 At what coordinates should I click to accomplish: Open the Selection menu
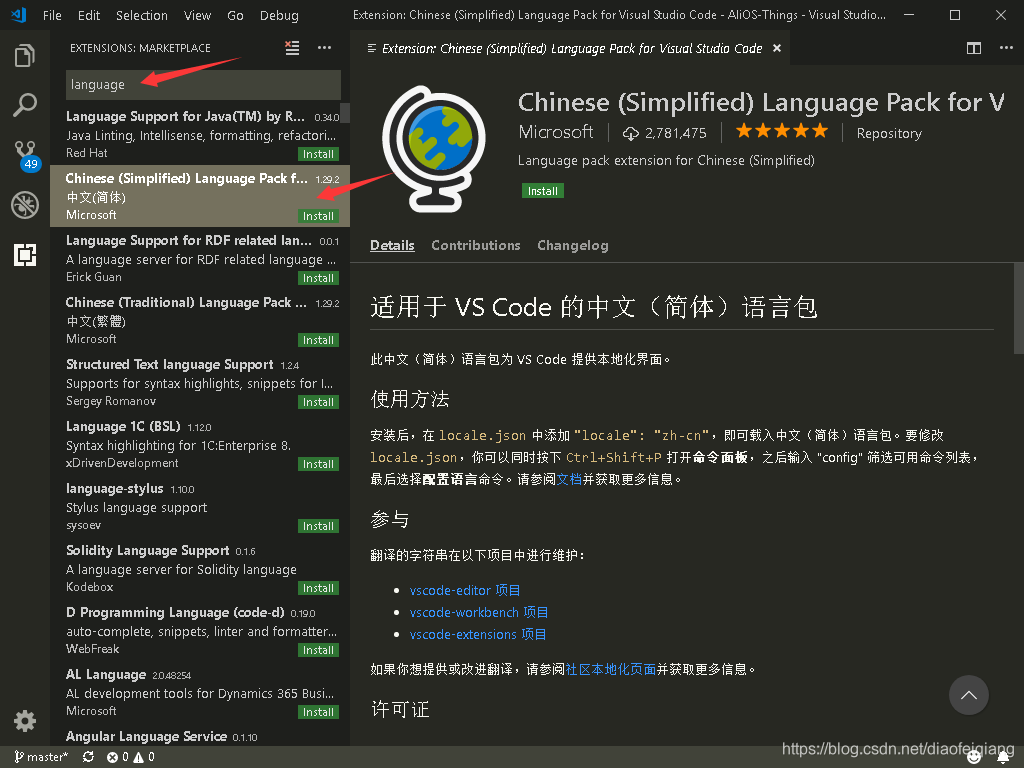142,15
